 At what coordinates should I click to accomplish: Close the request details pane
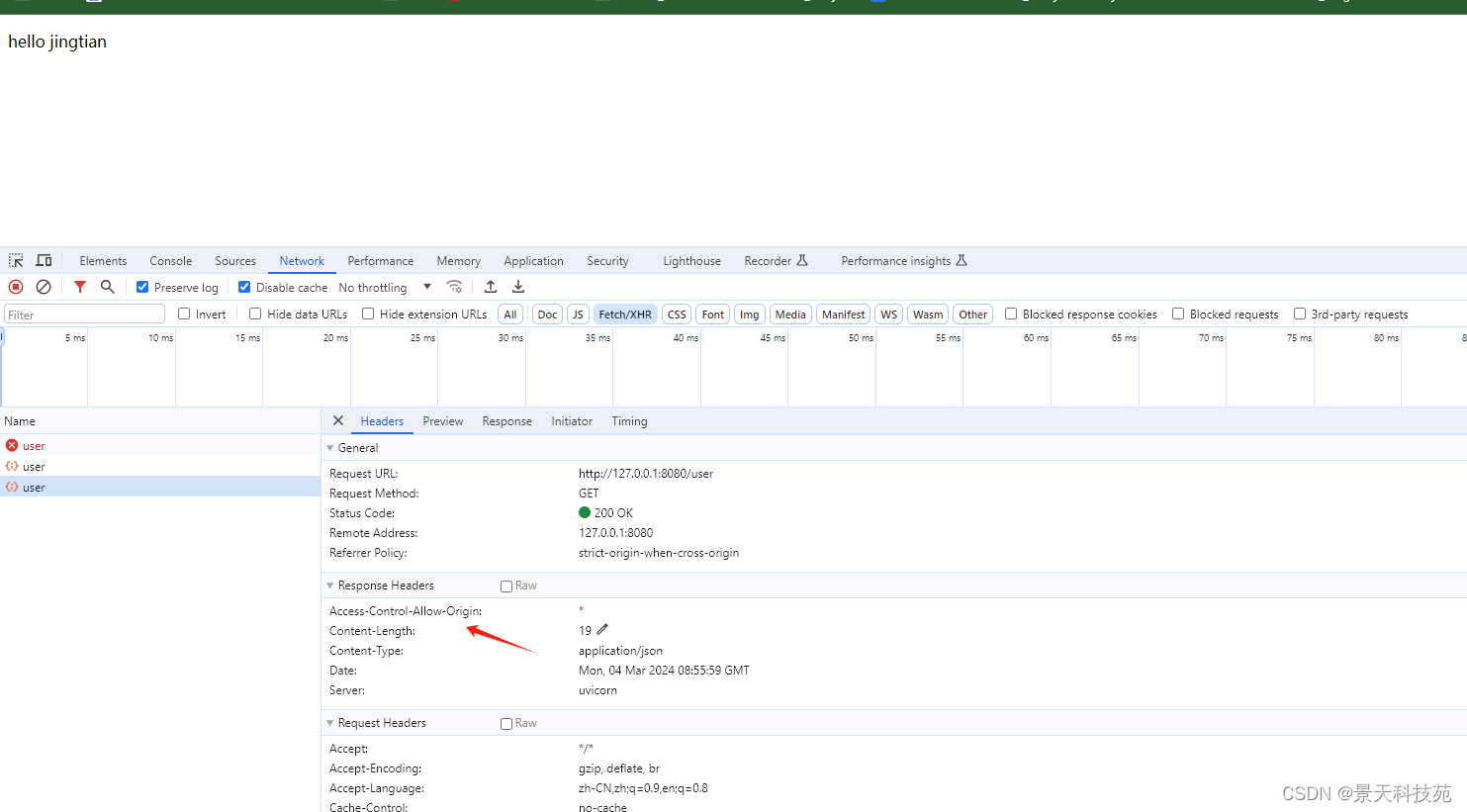[x=338, y=420]
